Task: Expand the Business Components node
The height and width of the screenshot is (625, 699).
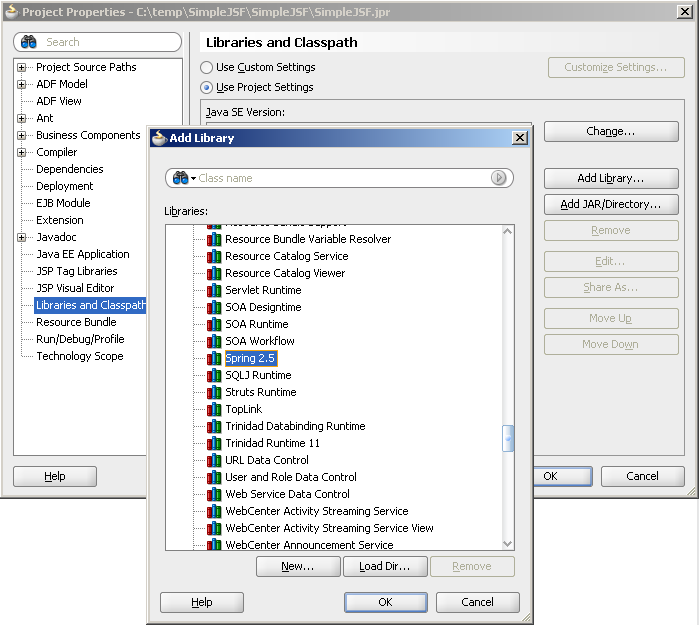Action: pos(22,135)
